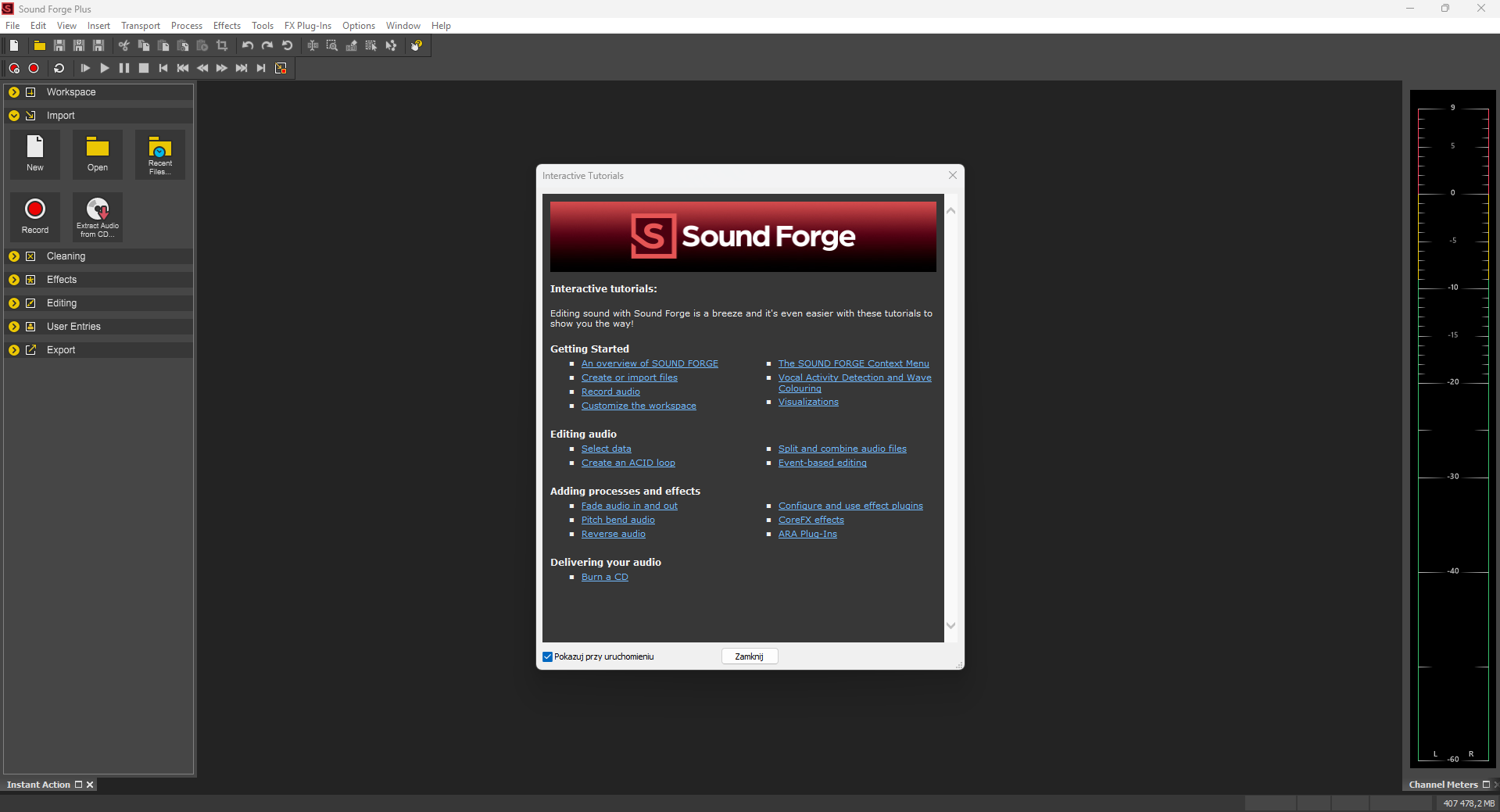Image resolution: width=1500 pixels, height=812 pixels.
Task: Click the Undo arrow icon
Action: point(248,45)
